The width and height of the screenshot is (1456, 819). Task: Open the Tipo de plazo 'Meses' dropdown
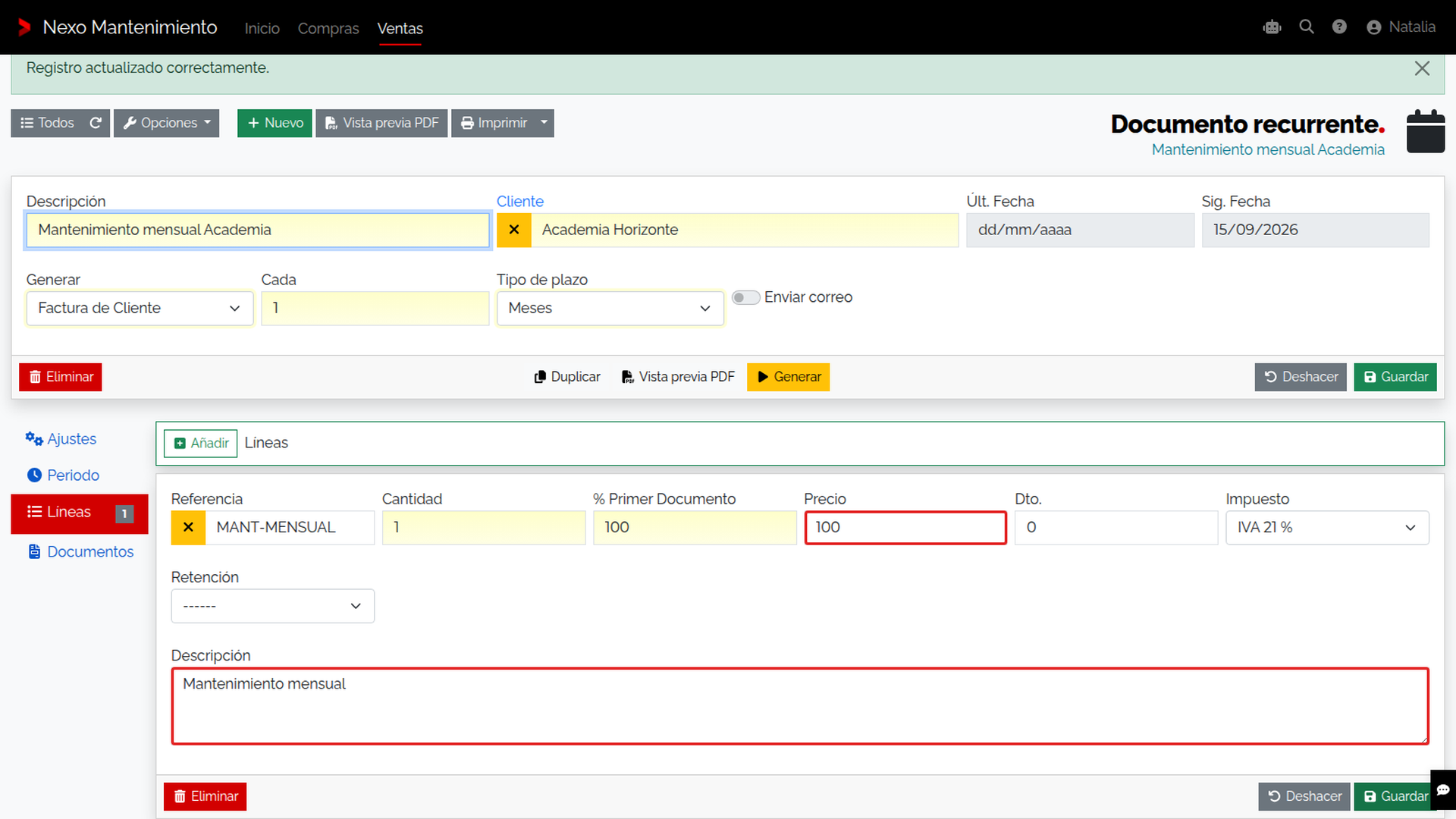[610, 309]
